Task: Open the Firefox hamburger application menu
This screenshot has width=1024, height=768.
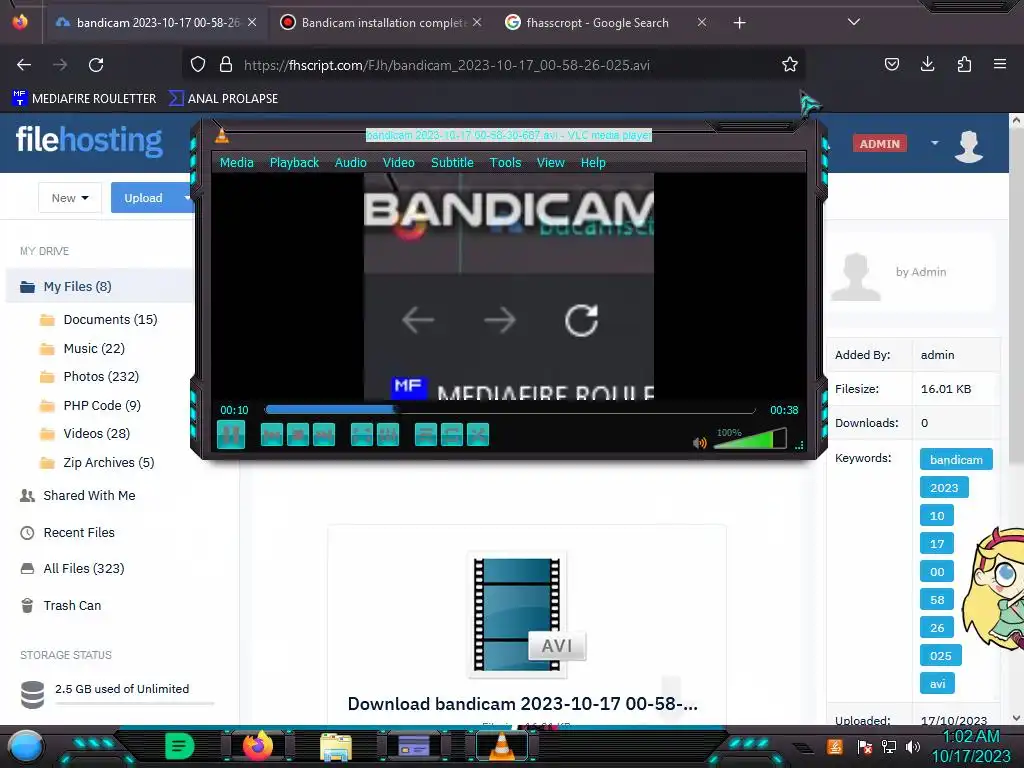Action: (999, 64)
